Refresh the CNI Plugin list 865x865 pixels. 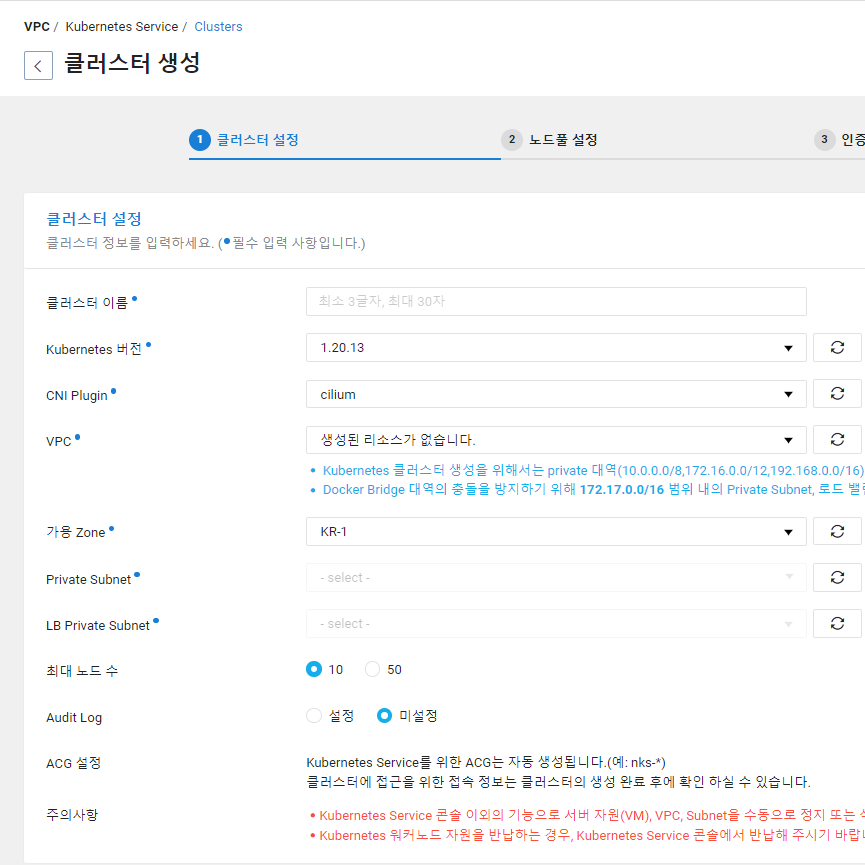(837, 393)
